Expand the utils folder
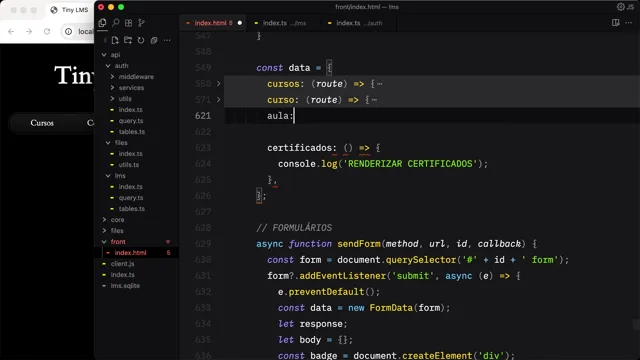Viewport: 640px width, 360px height. [112, 99]
